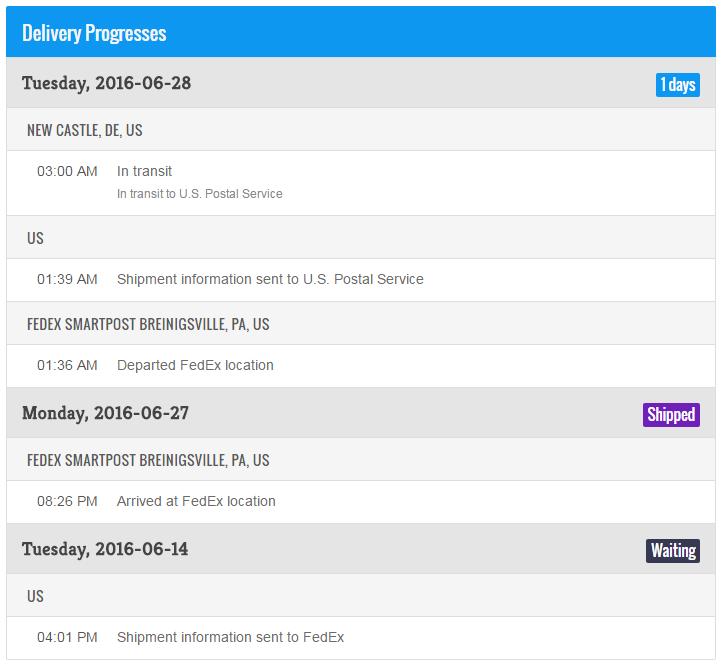Click FedEx SmartPost location under Monday, 2016-06-27
This screenshot has width=721, height=665.
click(148, 461)
